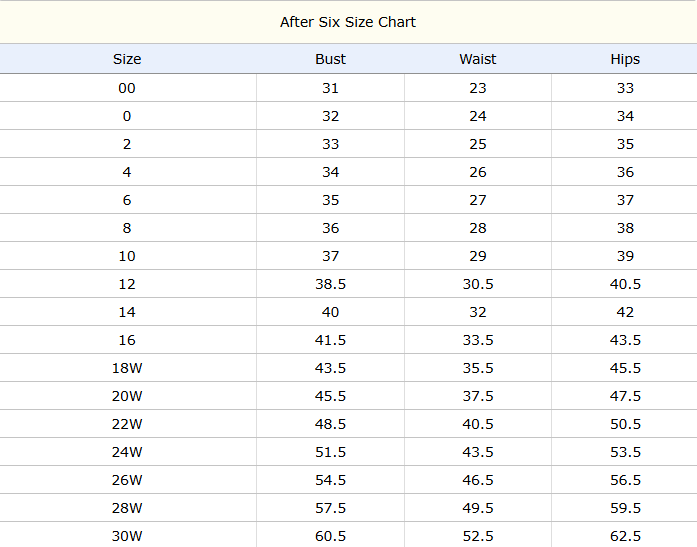Pick hips value 38 in the size 8 row
697x547 pixels.
tap(625, 228)
